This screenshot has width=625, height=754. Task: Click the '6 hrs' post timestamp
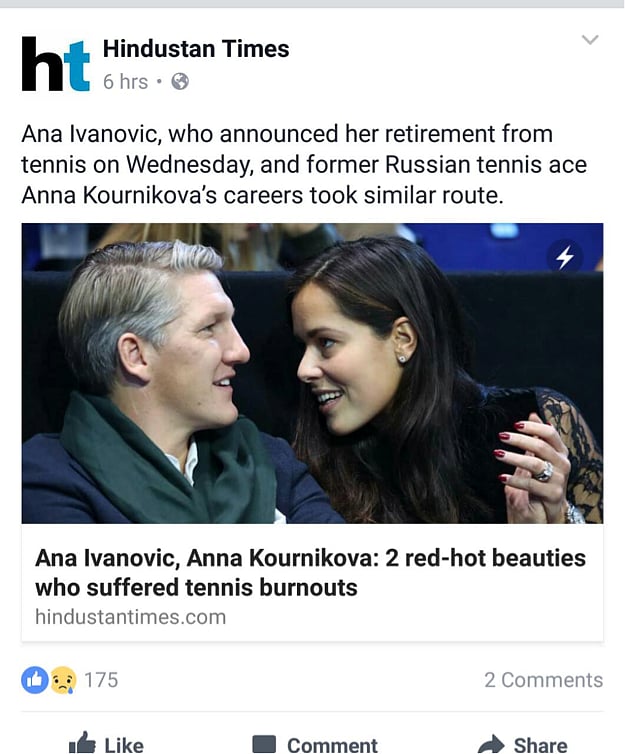[125, 82]
